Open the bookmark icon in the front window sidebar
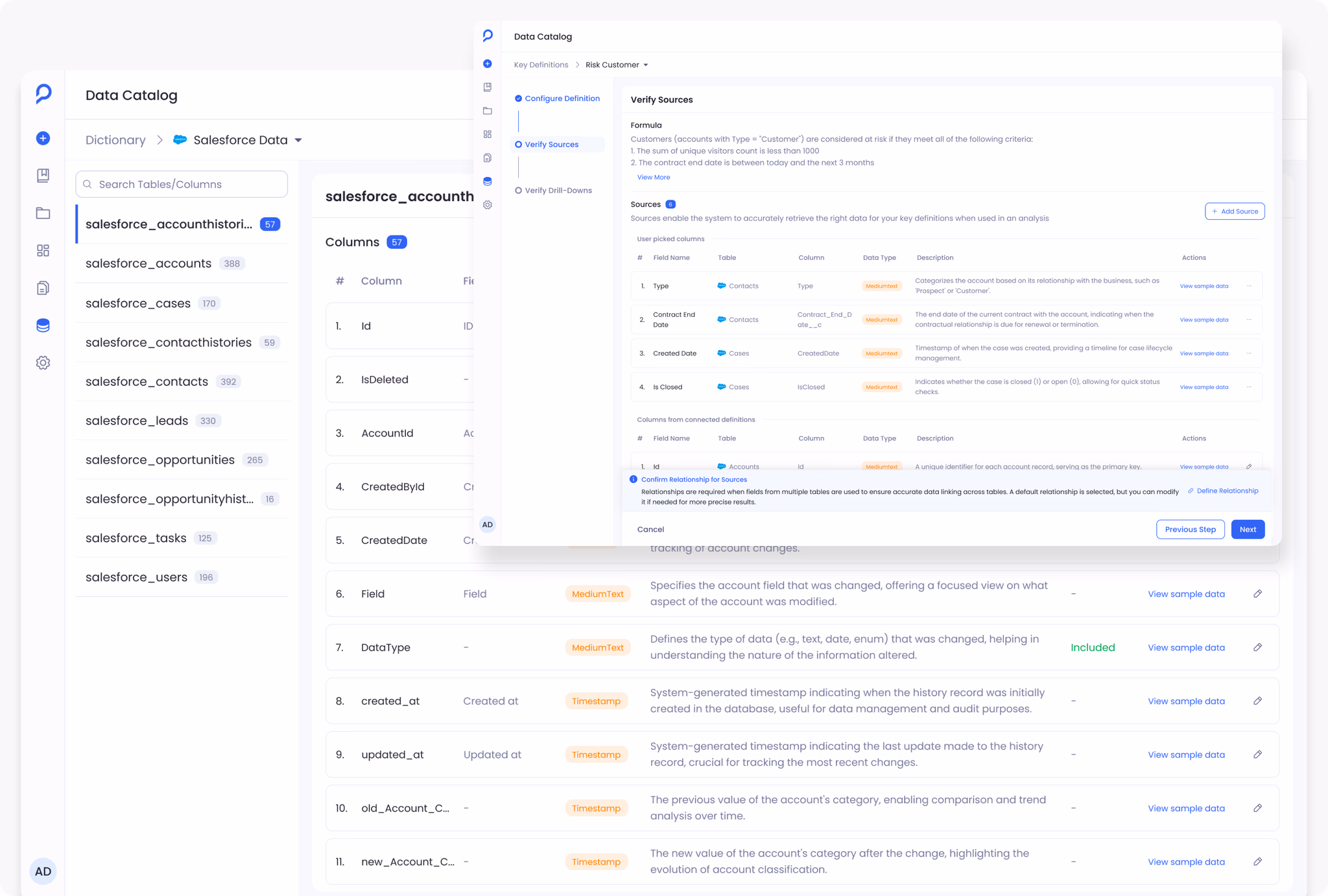 coord(488,87)
